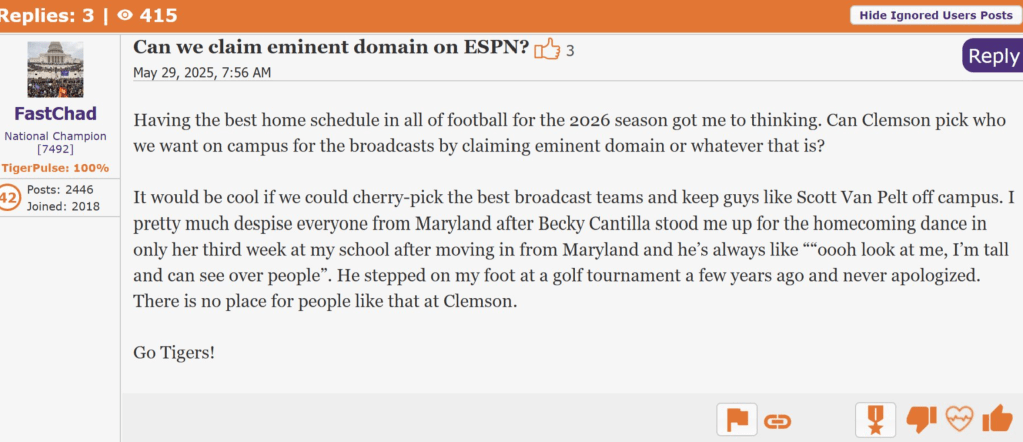Click the heart pulse reaction icon

[x=959, y=420]
